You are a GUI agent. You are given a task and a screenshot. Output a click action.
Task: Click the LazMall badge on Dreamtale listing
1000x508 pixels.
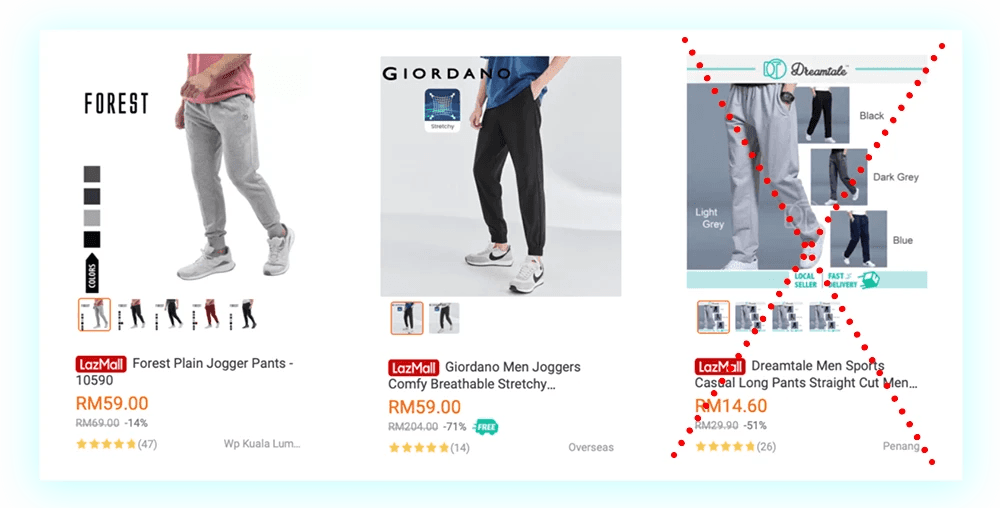pyautogui.click(x=720, y=366)
